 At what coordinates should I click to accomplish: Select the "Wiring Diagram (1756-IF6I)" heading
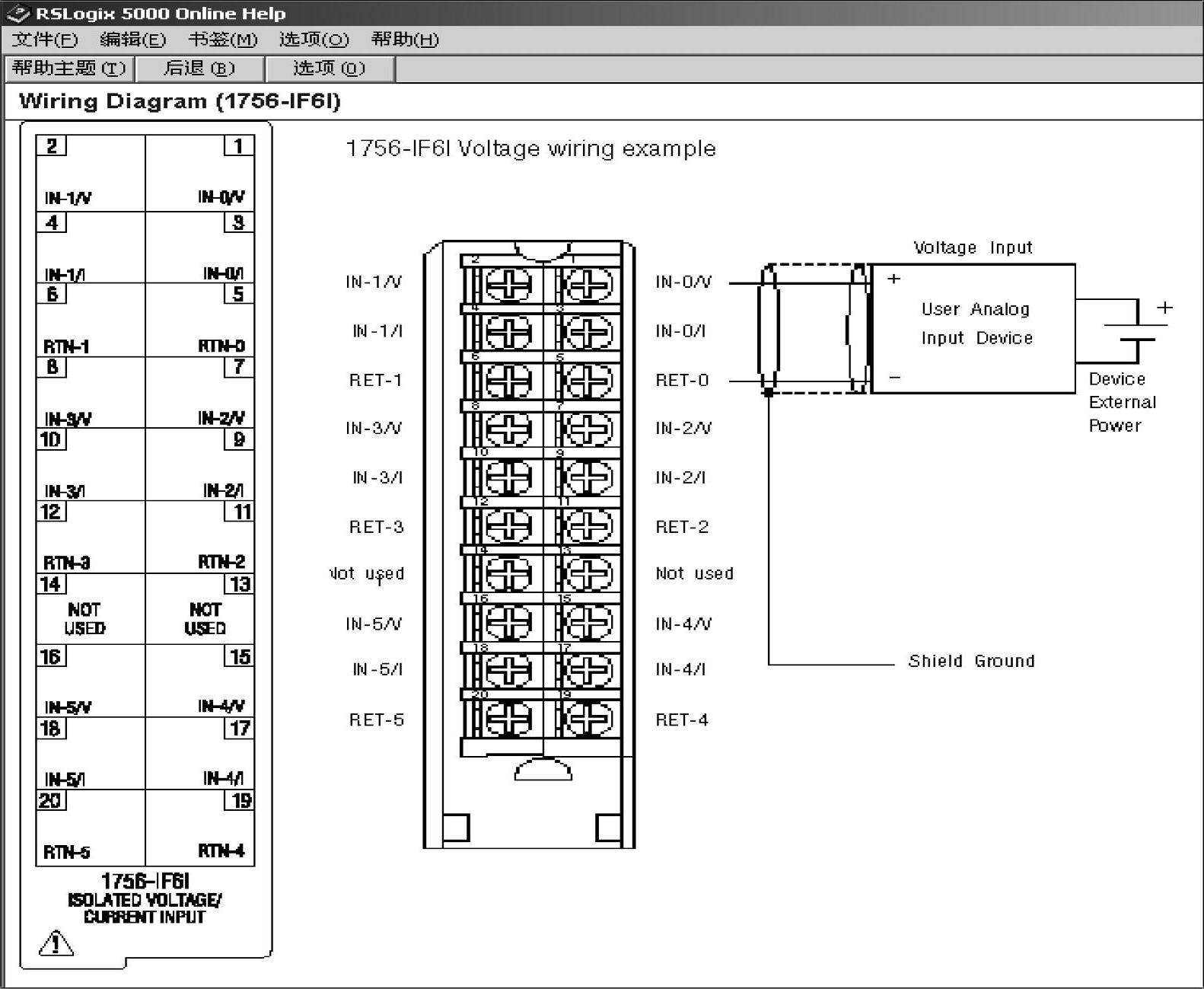(x=180, y=101)
